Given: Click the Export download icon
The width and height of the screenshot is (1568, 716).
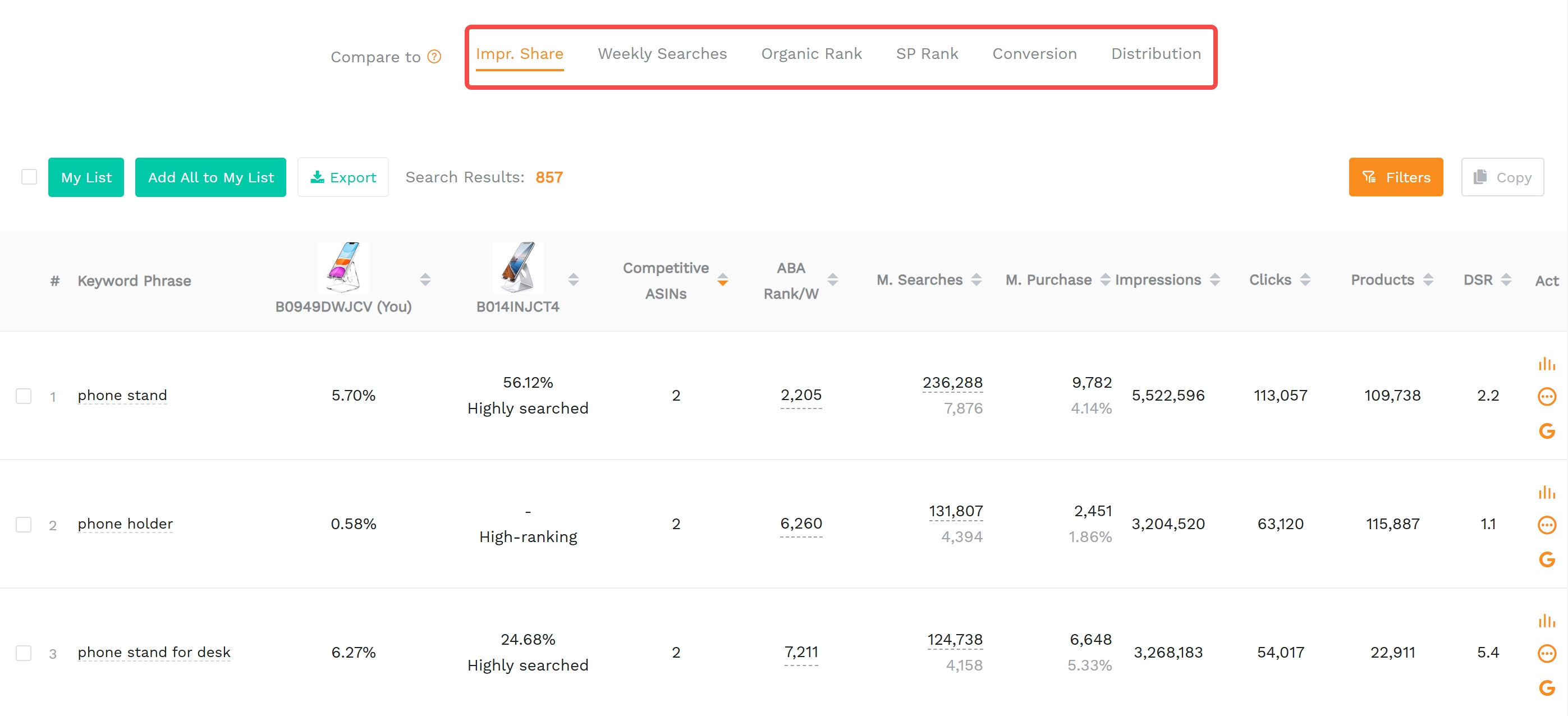Looking at the screenshot, I should point(317,177).
